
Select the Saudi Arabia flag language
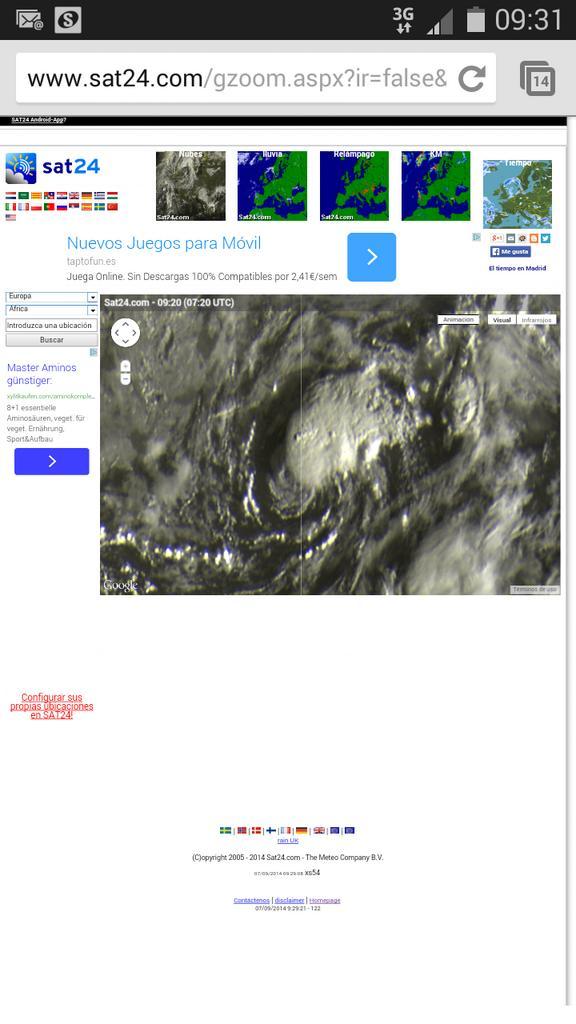click(x=24, y=195)
